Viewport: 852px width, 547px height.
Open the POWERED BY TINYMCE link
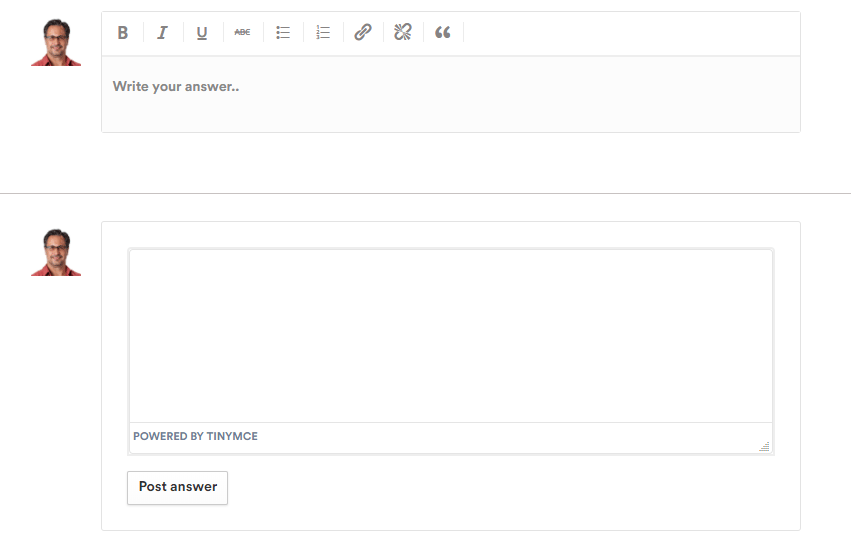click(x=195, y=436)
